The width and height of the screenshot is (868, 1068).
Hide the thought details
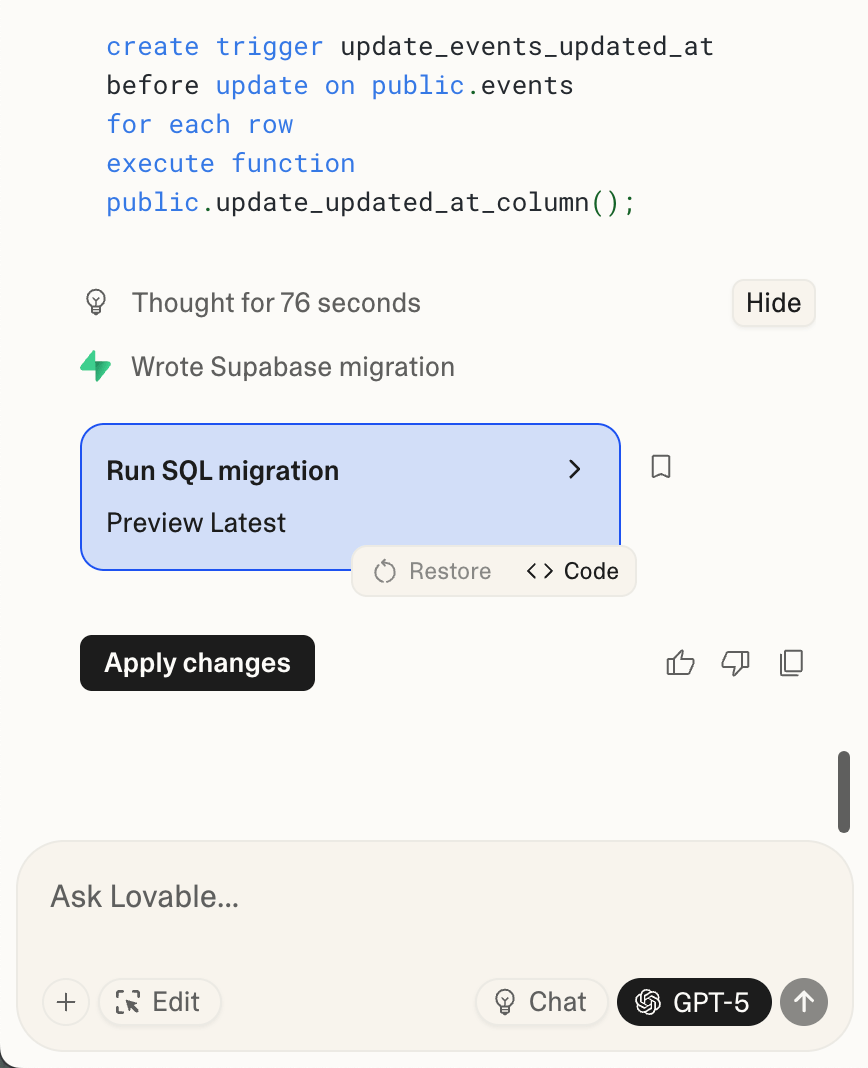point(773,302)
